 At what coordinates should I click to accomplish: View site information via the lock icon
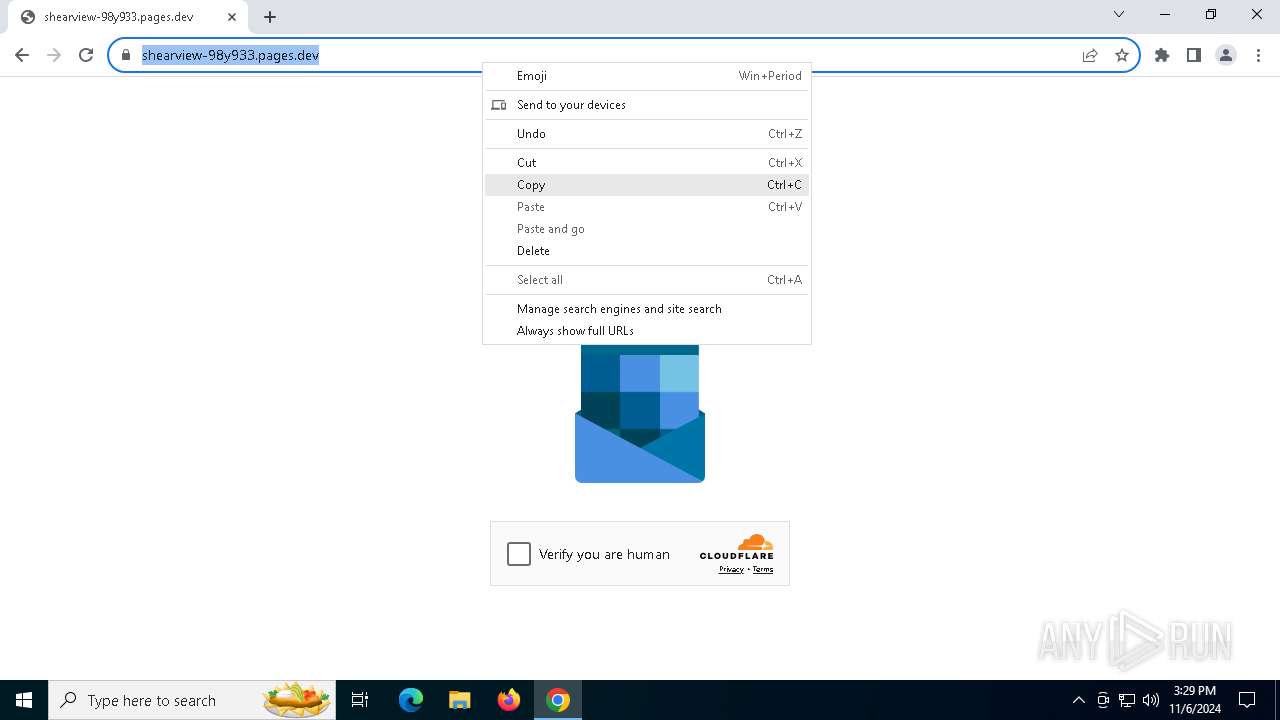(125, 55)
